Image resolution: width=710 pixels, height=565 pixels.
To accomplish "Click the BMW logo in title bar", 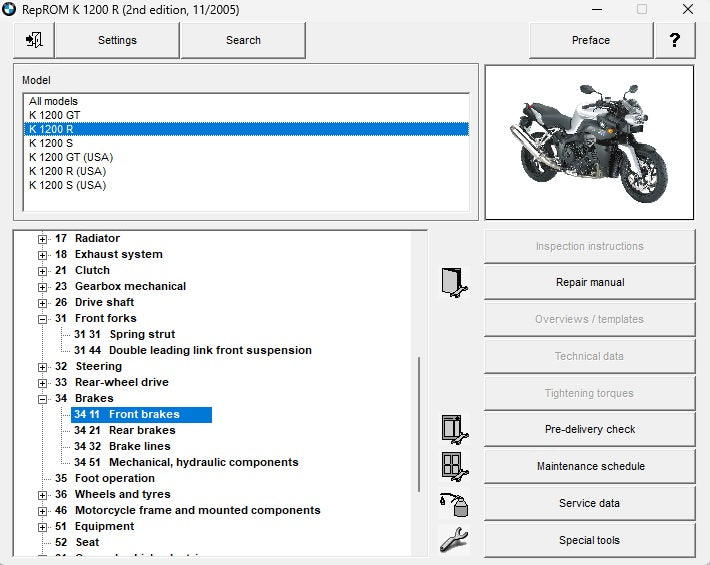I will coord(10,9).
